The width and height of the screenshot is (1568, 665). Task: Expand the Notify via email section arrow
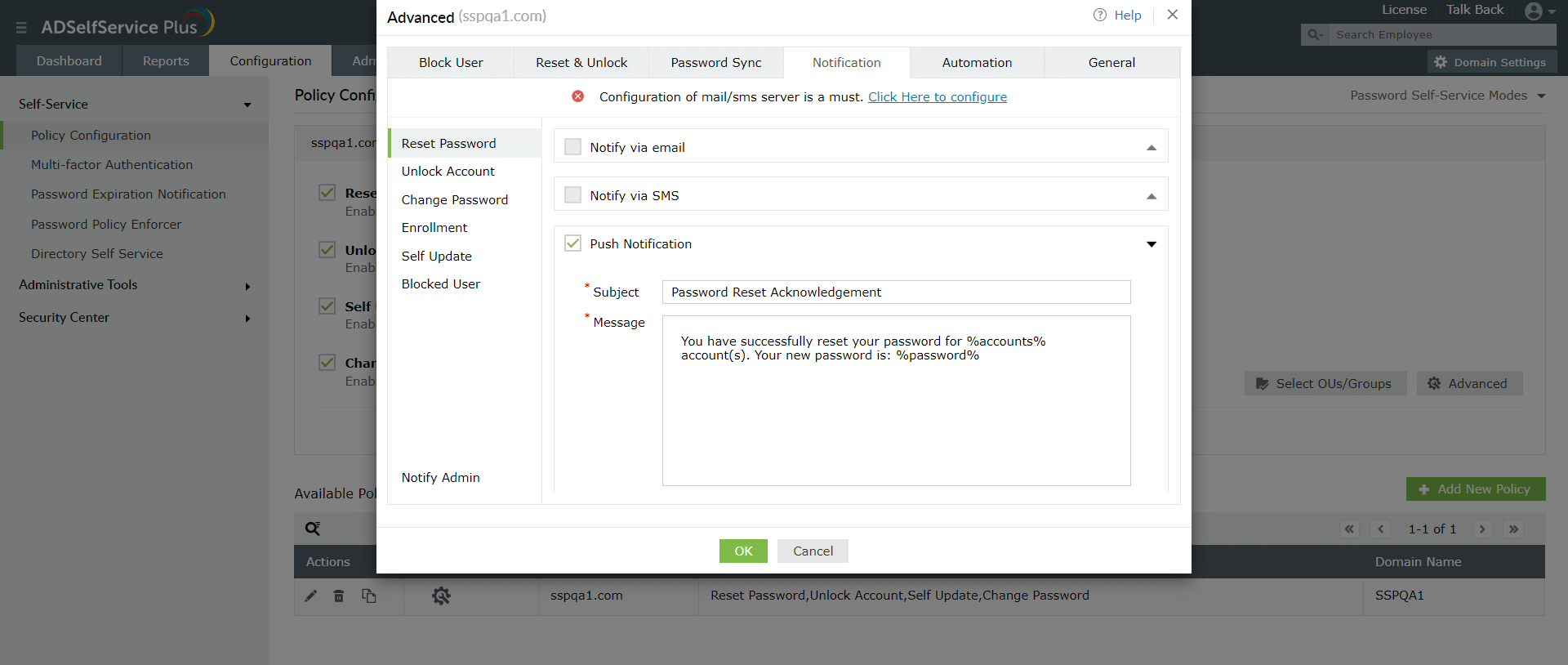(x=1151, y=148)
